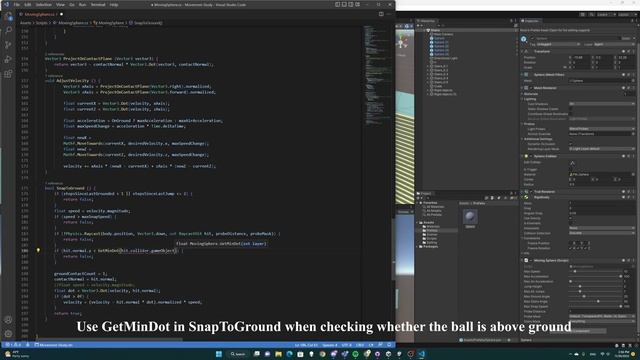Adjust the Max Ground Angle slider
Image resolution: width=640 pixels, height=360 pixels.
pos(595,296)
